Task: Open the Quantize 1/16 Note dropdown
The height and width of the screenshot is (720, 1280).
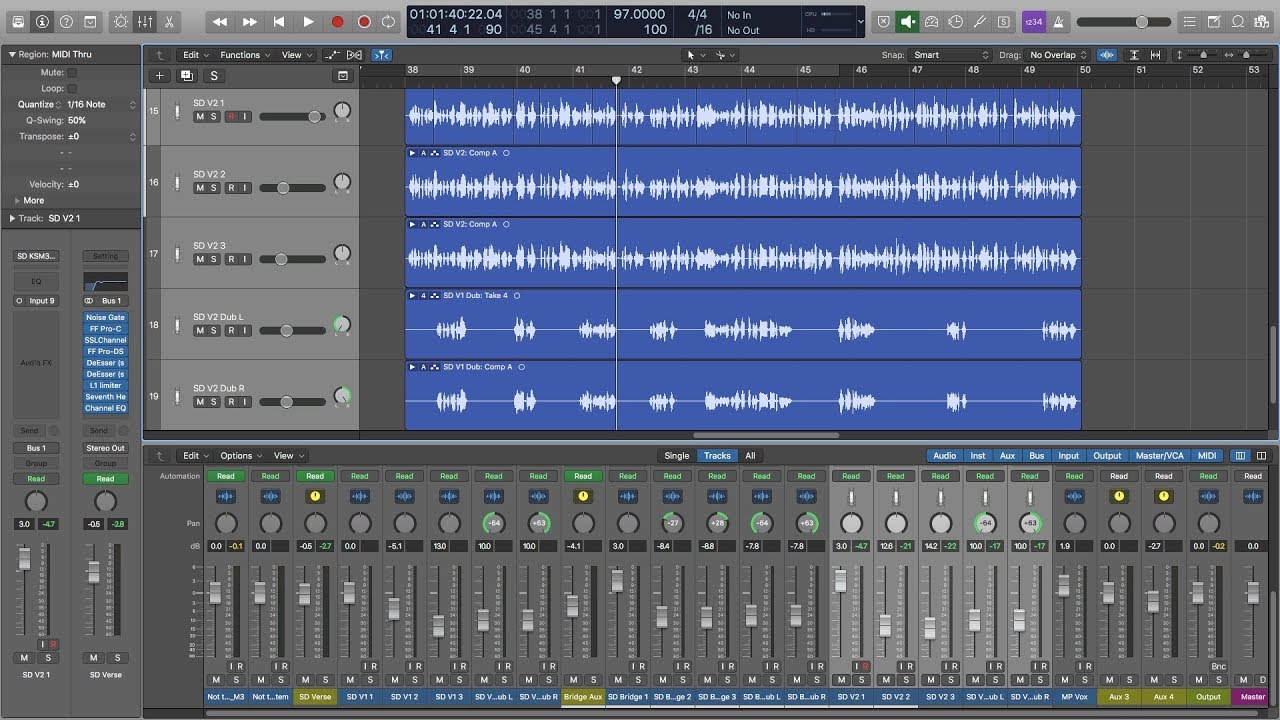Action: [x=101, y=104]
